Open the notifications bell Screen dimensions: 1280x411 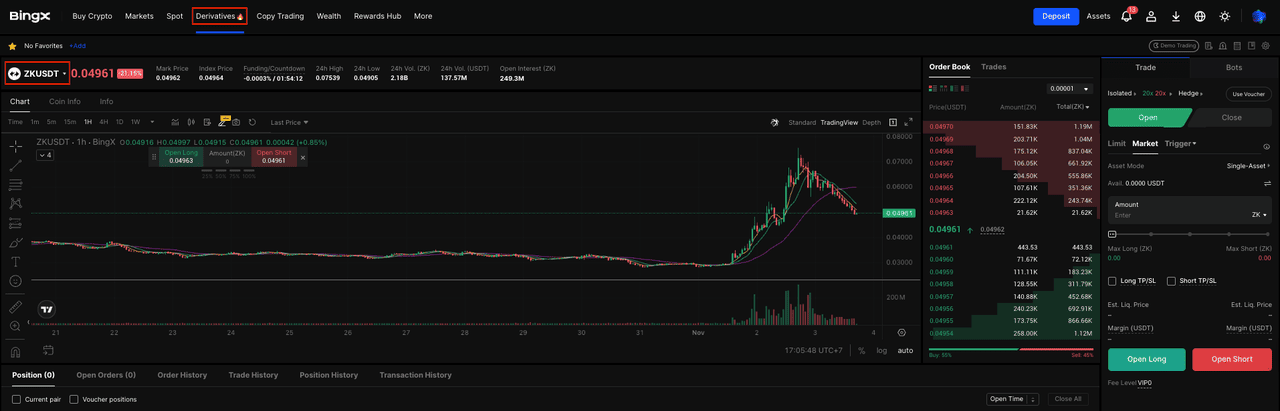click(x=1127, y=16)
